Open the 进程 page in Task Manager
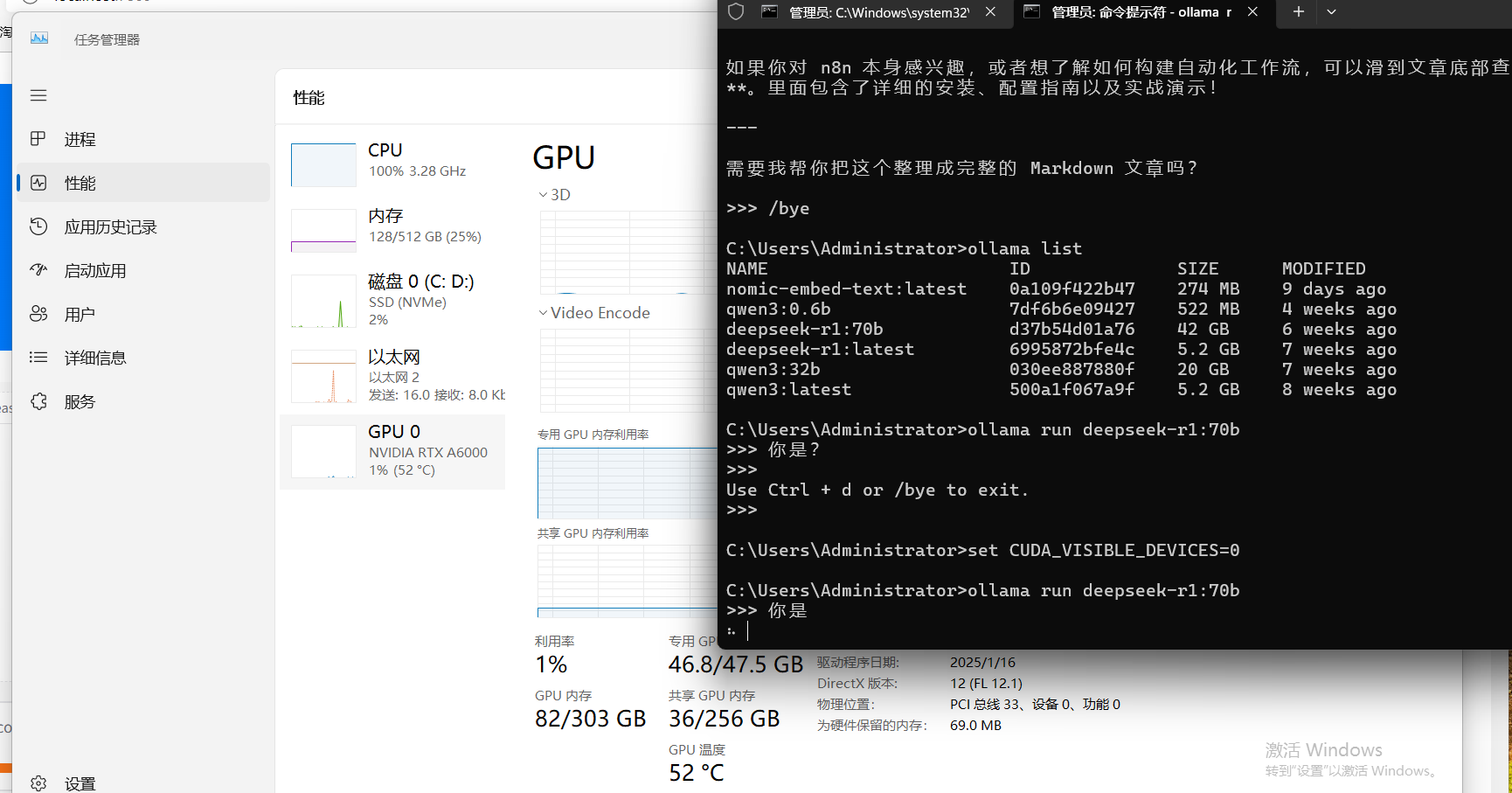Image resolution: width=1512 pixels, height=793 pixels. click(x=143, y=139)
